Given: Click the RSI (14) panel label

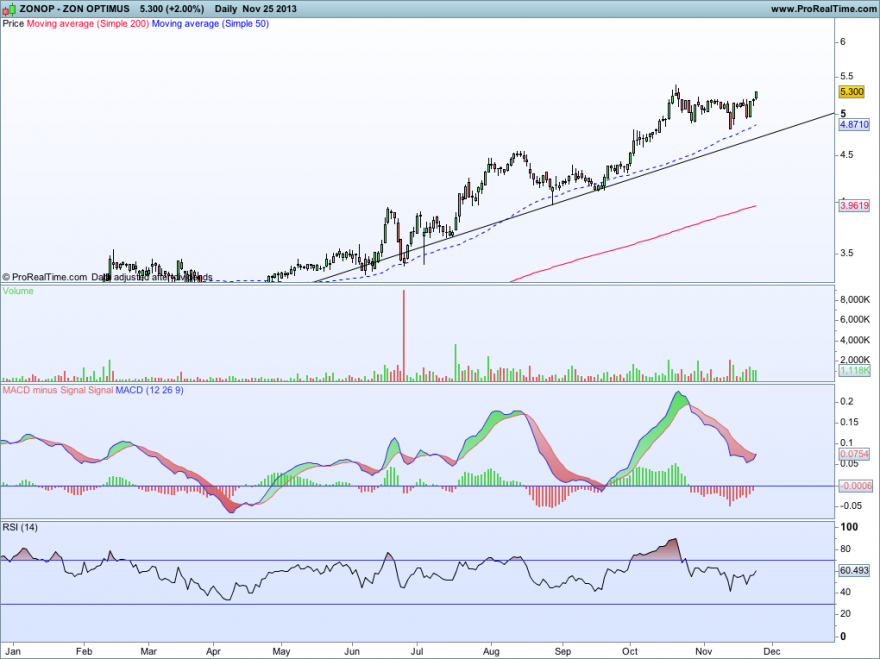Looking at the screenshot, I should coord(20,527).
